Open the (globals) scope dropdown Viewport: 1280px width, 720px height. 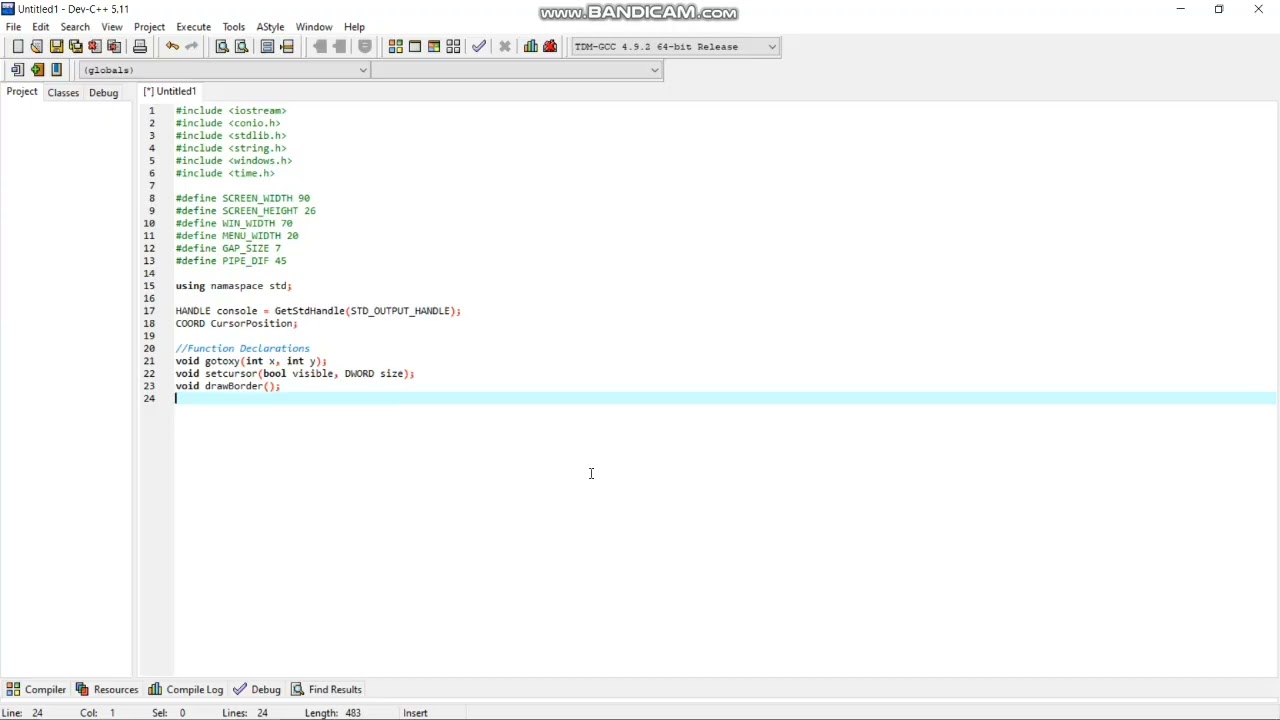pos(225,70)
